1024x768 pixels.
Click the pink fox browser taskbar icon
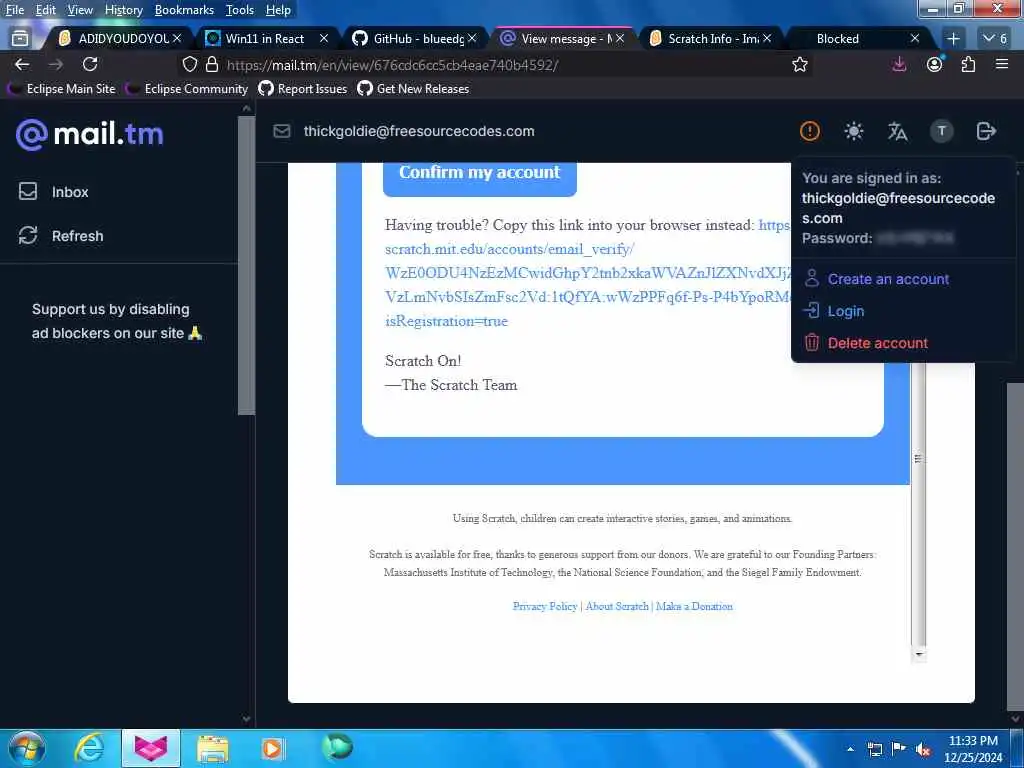tap(151, 748)
